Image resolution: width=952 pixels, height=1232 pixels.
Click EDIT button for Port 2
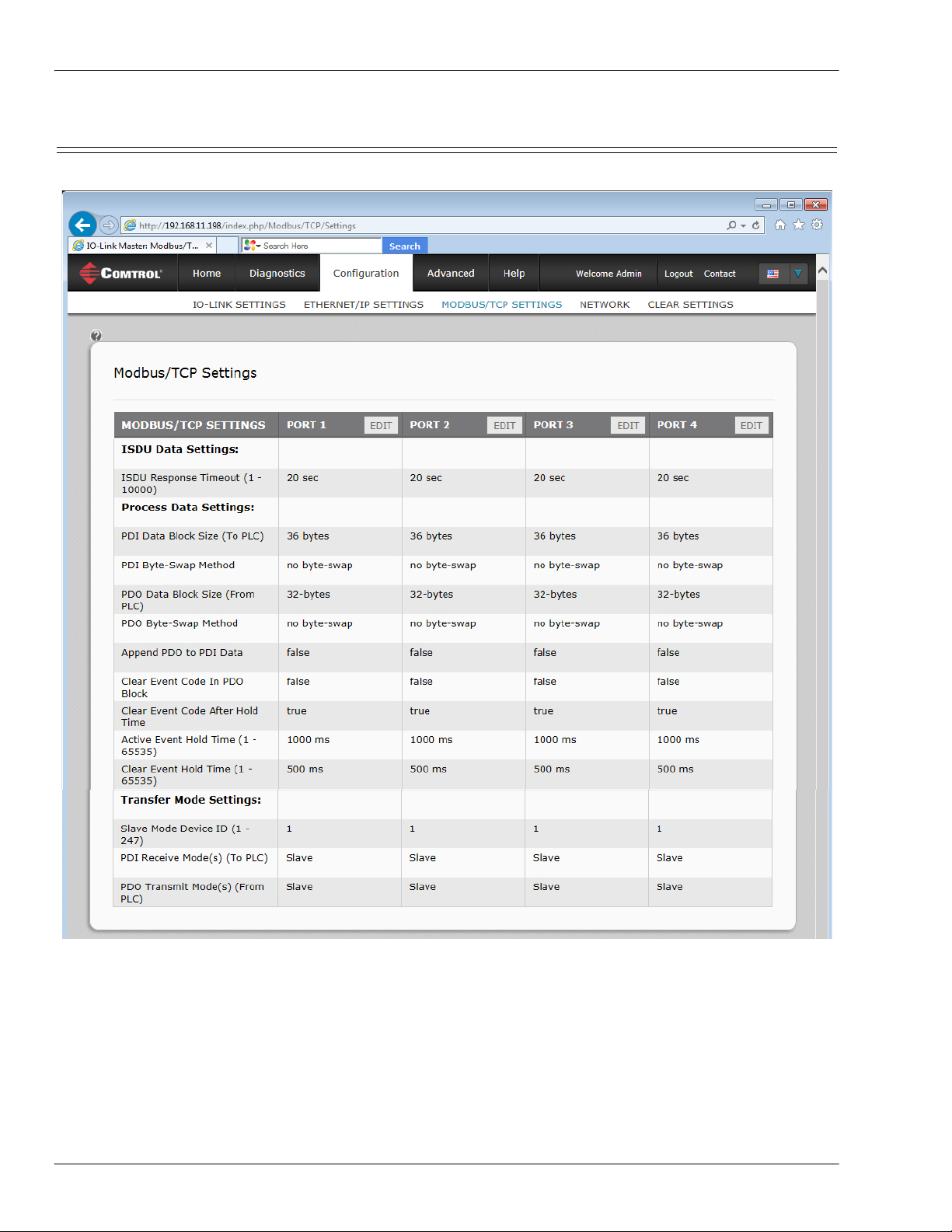pos(504,425)
